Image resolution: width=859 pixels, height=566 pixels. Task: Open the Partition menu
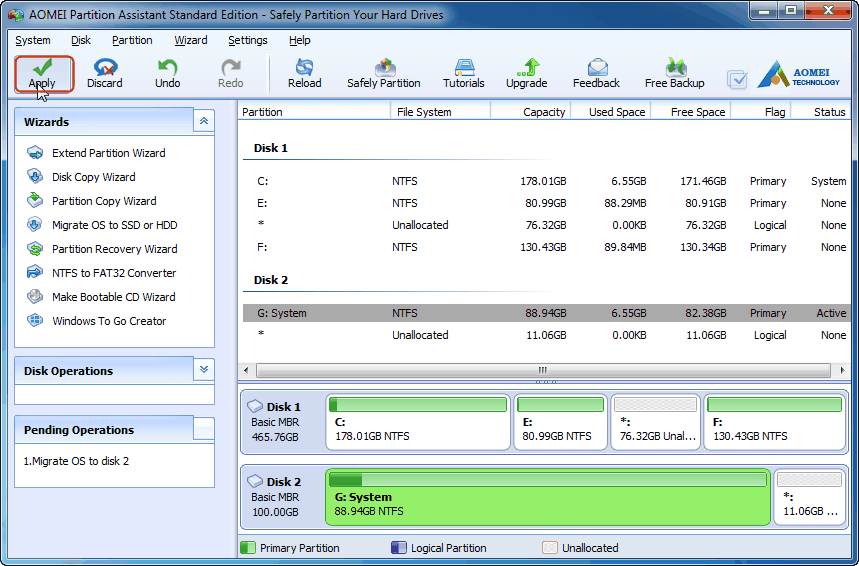(x=132, y=40)
